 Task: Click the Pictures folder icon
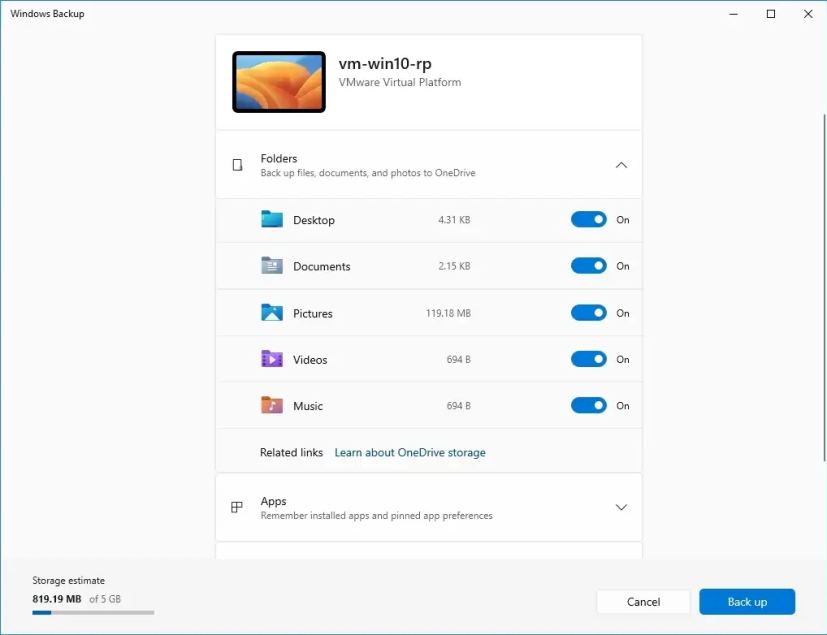[272, 313]
